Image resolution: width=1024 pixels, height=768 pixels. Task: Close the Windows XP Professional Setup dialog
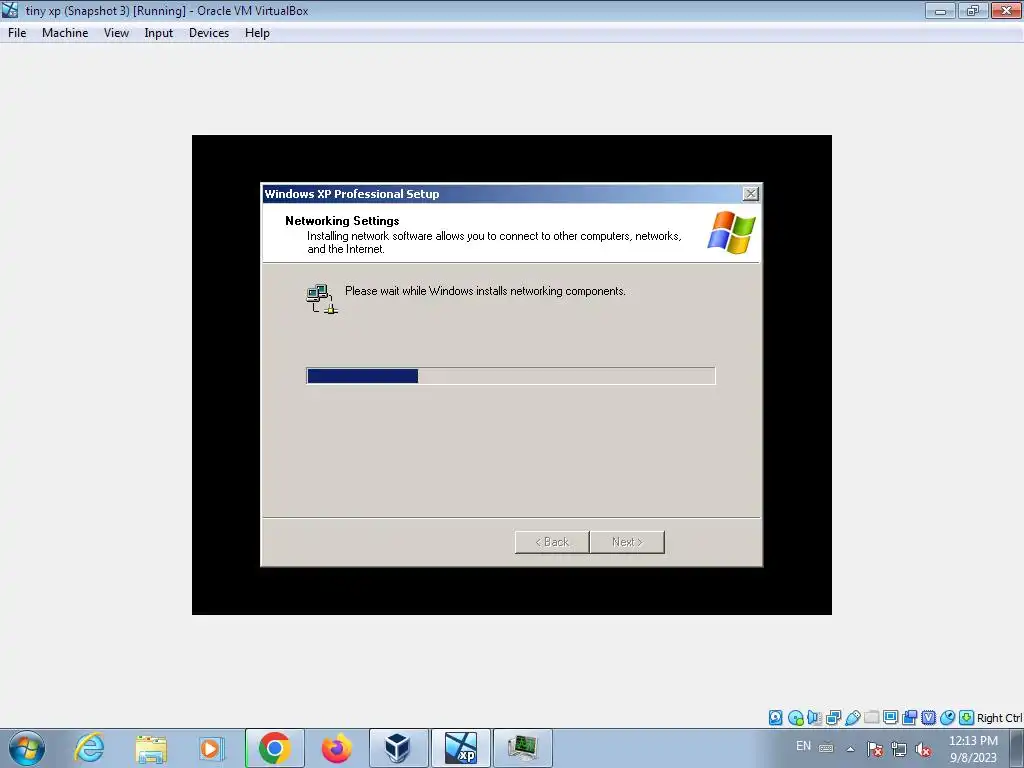[x=751, y=193]
